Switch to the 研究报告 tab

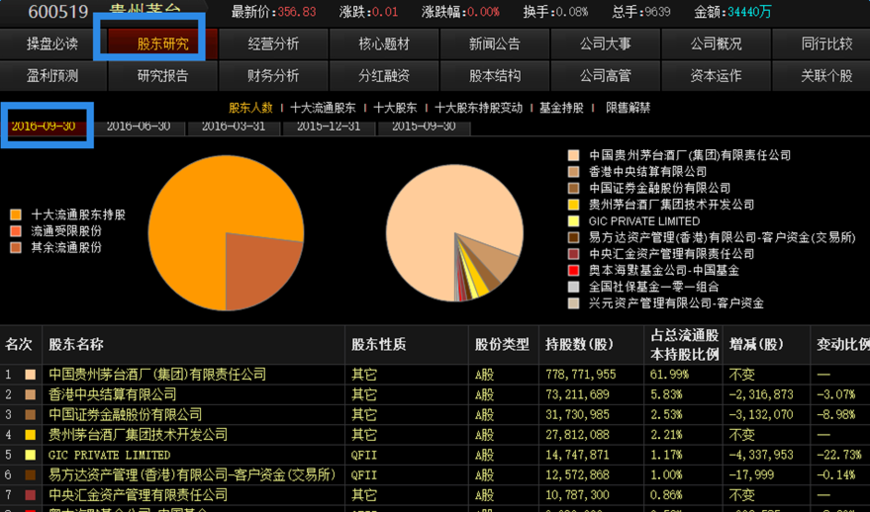(x=163, y=75)
